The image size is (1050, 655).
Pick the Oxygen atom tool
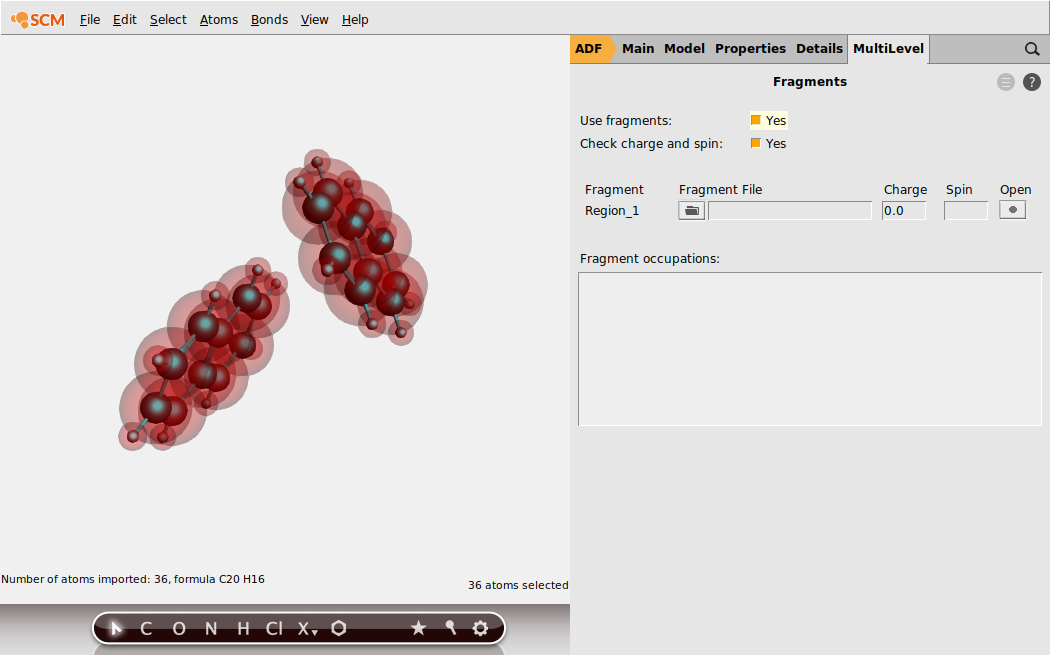[x=179, y=628]
